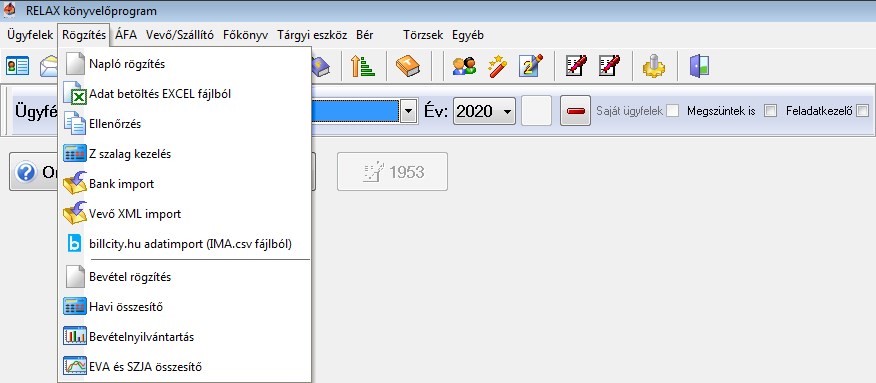876x383 pixels.
Task: Click the blank square button beside year
Action: (536, 111)
